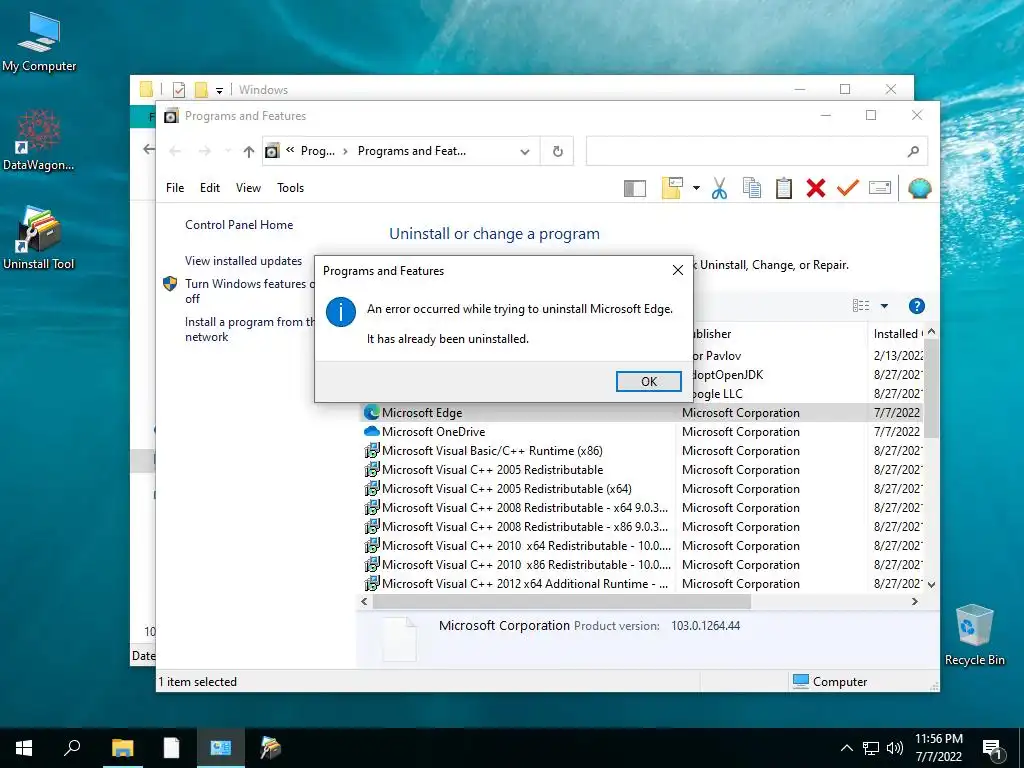The image size is (1024, 768).
Task: Click the magnifier search icon
Action: click(x=913, y=152)
